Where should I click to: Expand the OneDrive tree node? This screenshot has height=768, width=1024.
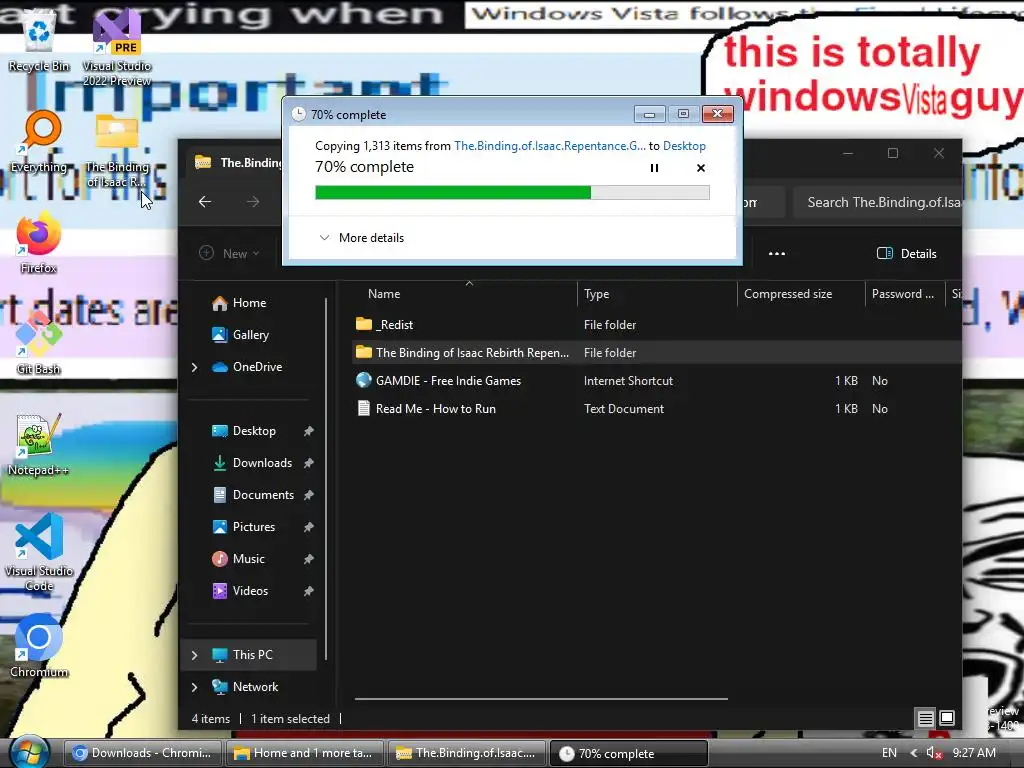point(195,367)
